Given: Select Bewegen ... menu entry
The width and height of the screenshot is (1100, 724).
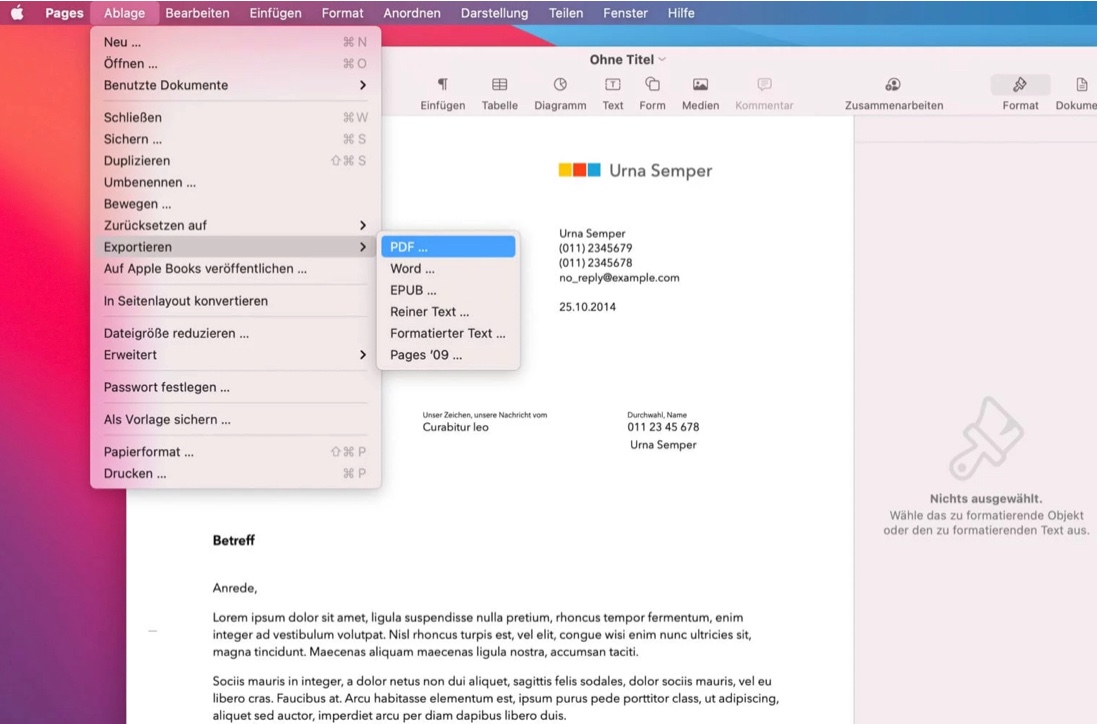Looking at the screenshot, I should pos(235,204).
